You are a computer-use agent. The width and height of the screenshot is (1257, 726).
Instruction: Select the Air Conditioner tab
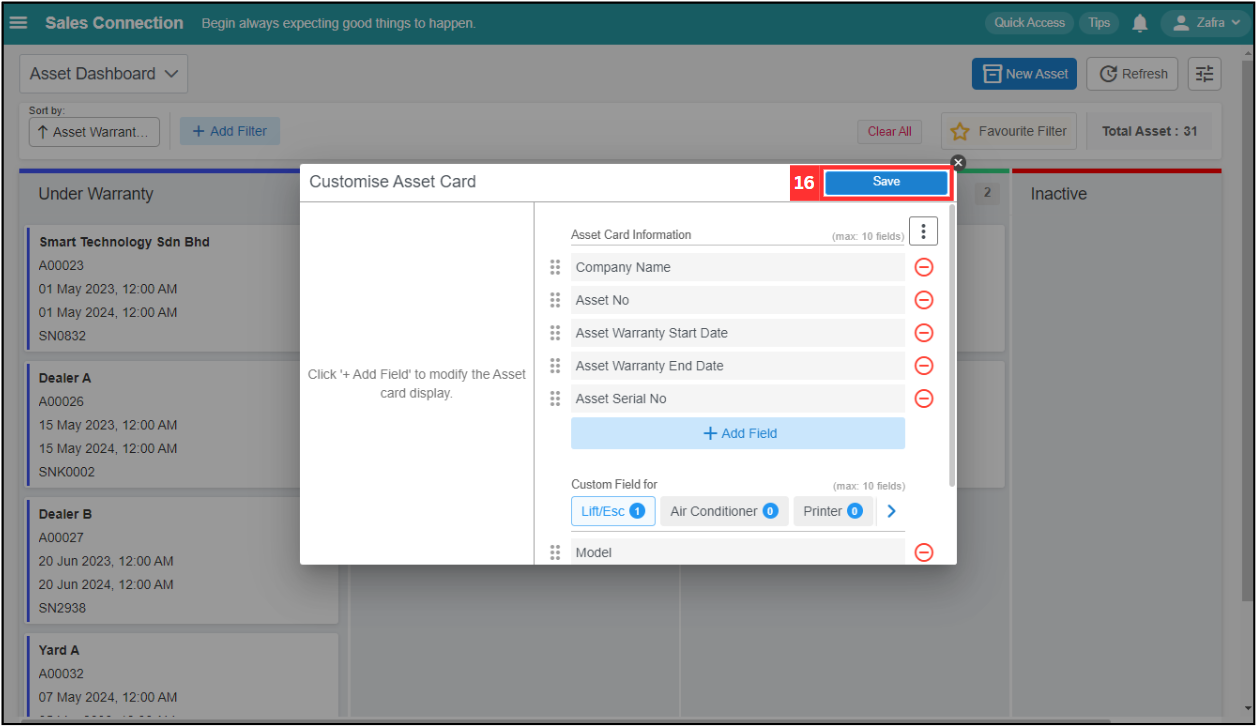(724, 511)
